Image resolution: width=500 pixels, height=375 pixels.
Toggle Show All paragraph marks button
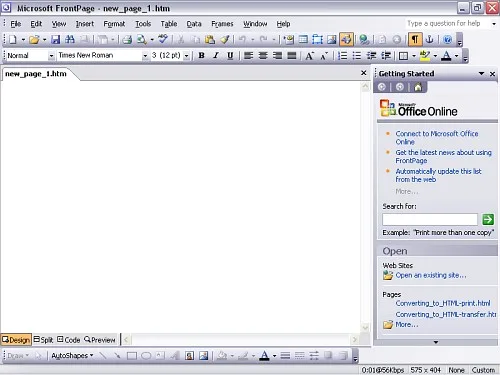[x=415, y=40]
